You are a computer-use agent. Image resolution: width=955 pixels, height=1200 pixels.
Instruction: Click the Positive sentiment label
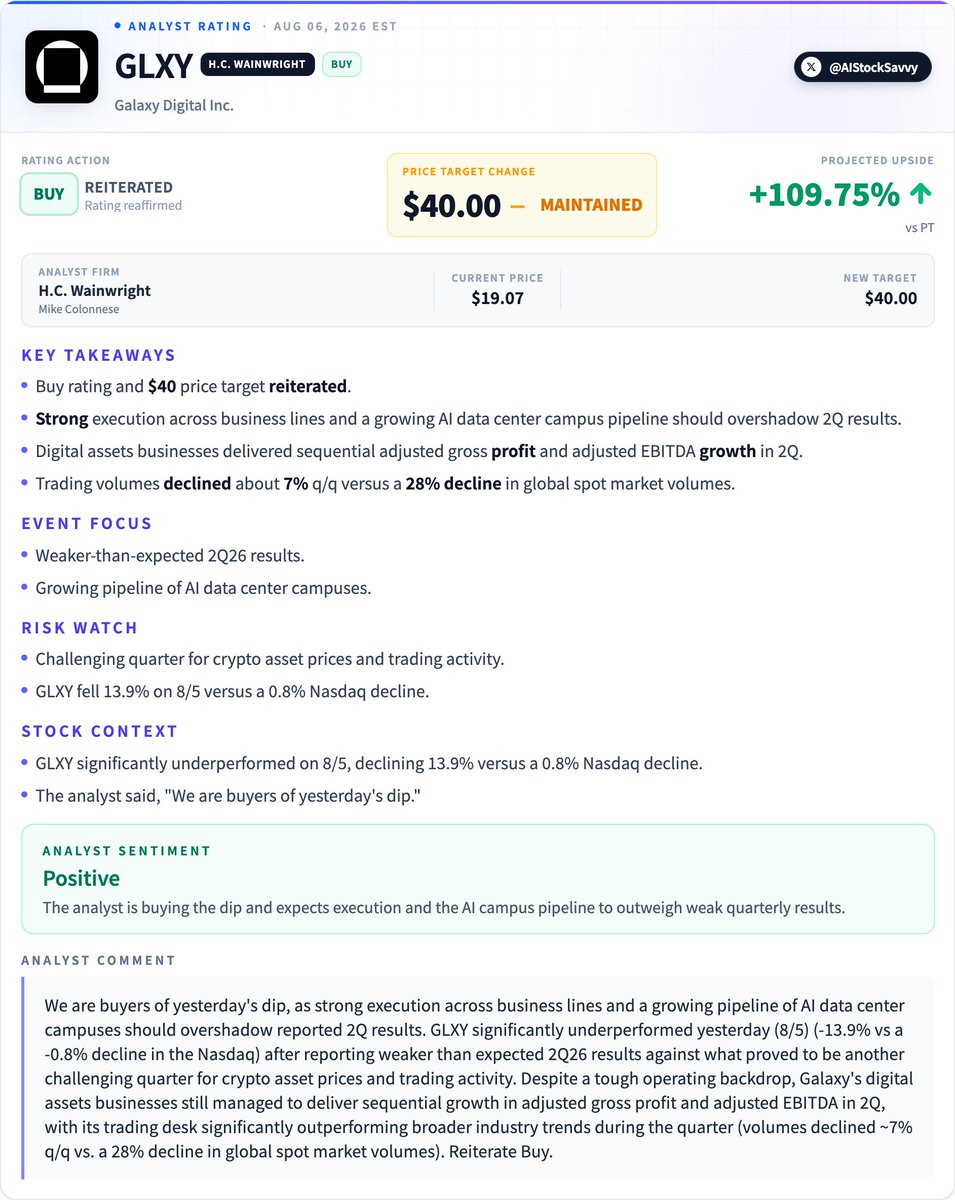click(x=81, y=878)
